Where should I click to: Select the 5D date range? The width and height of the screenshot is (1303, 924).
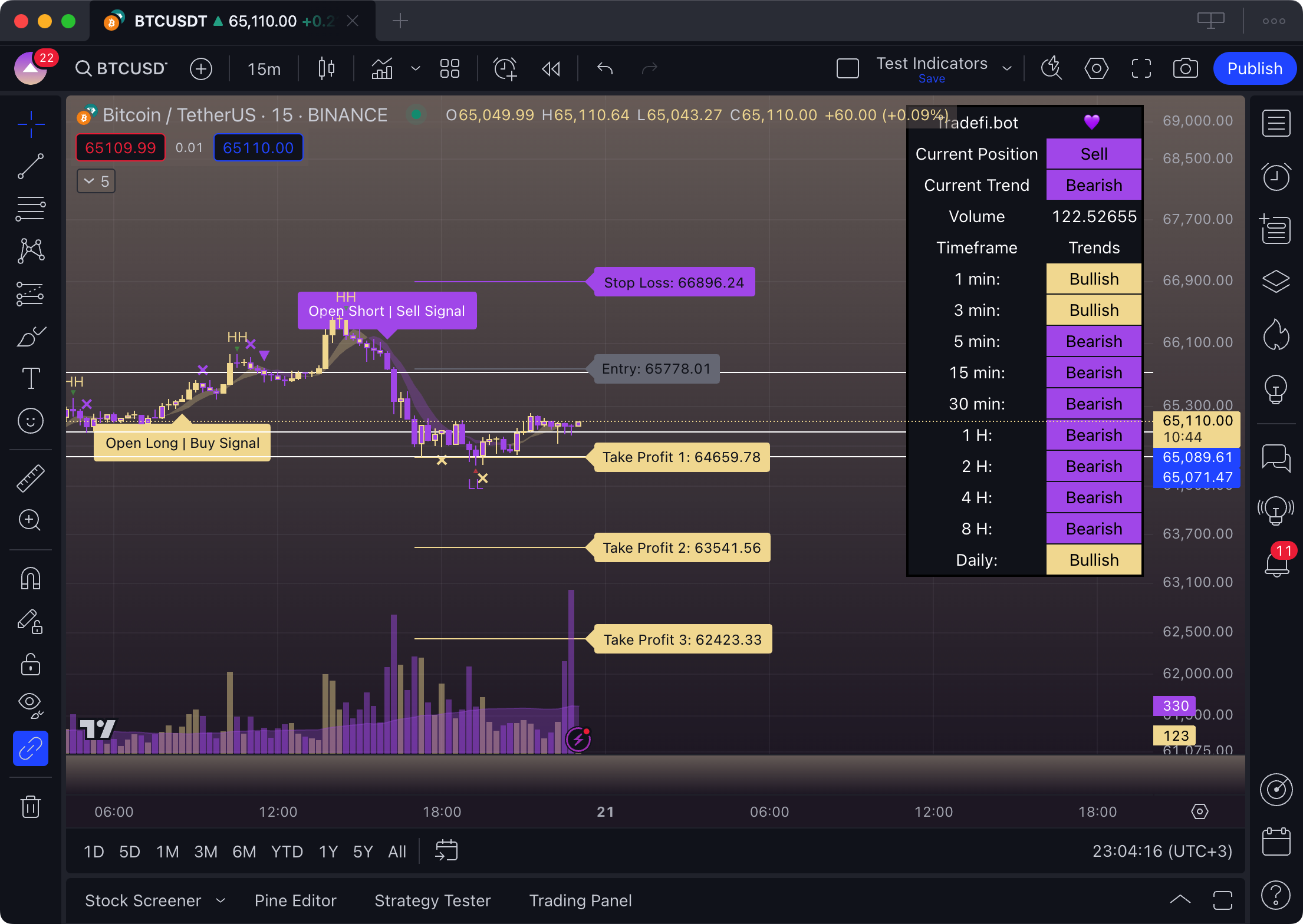click(x=130, y=852)
